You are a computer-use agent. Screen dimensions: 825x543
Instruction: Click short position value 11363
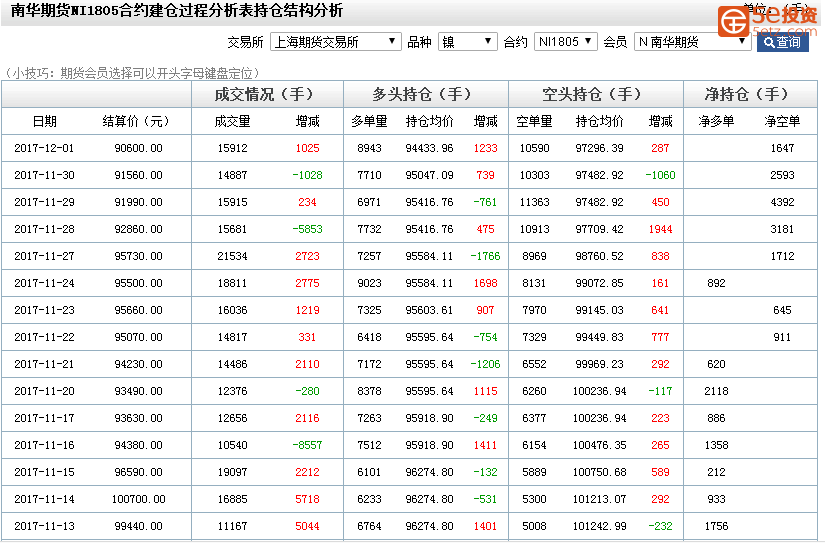[x=534, y=202]
